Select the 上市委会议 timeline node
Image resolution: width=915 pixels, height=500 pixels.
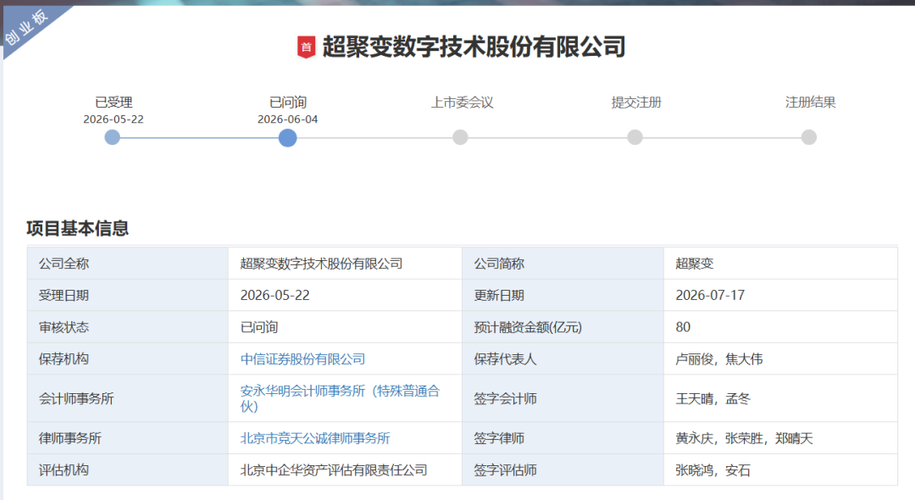(460, 138)
